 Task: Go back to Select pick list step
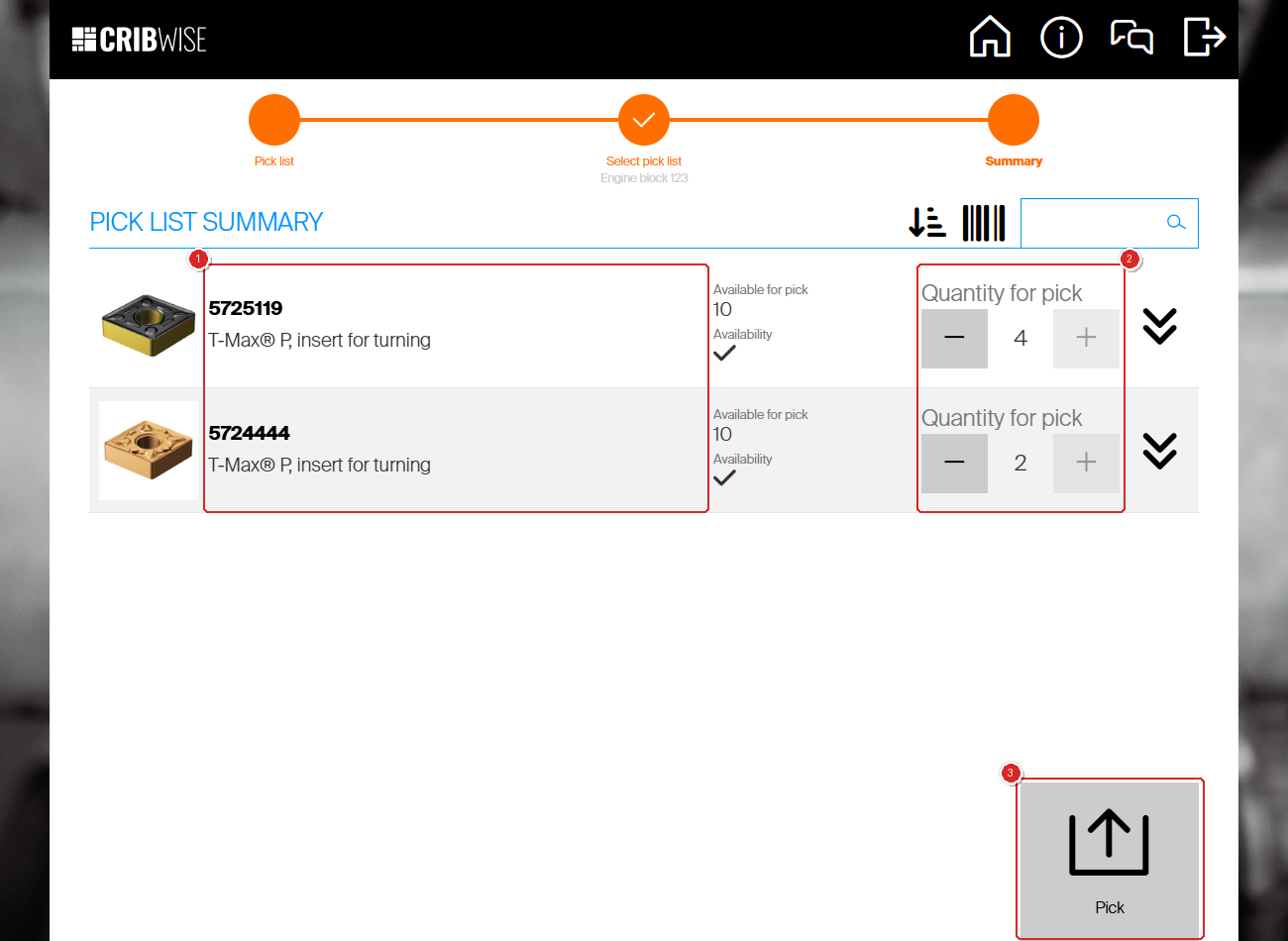coord(644,120)
